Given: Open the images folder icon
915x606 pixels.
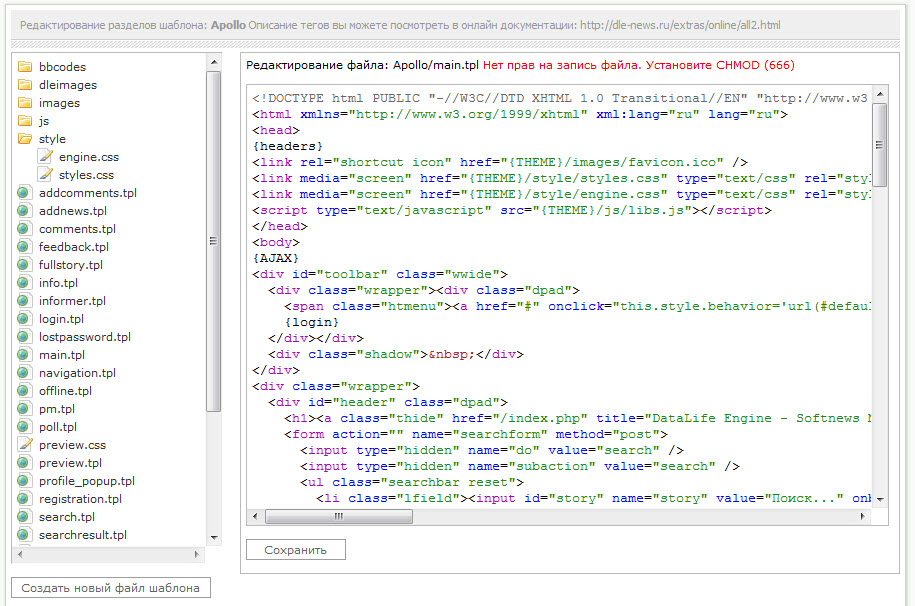Looking at the screenshot, I should pos(25,102).
